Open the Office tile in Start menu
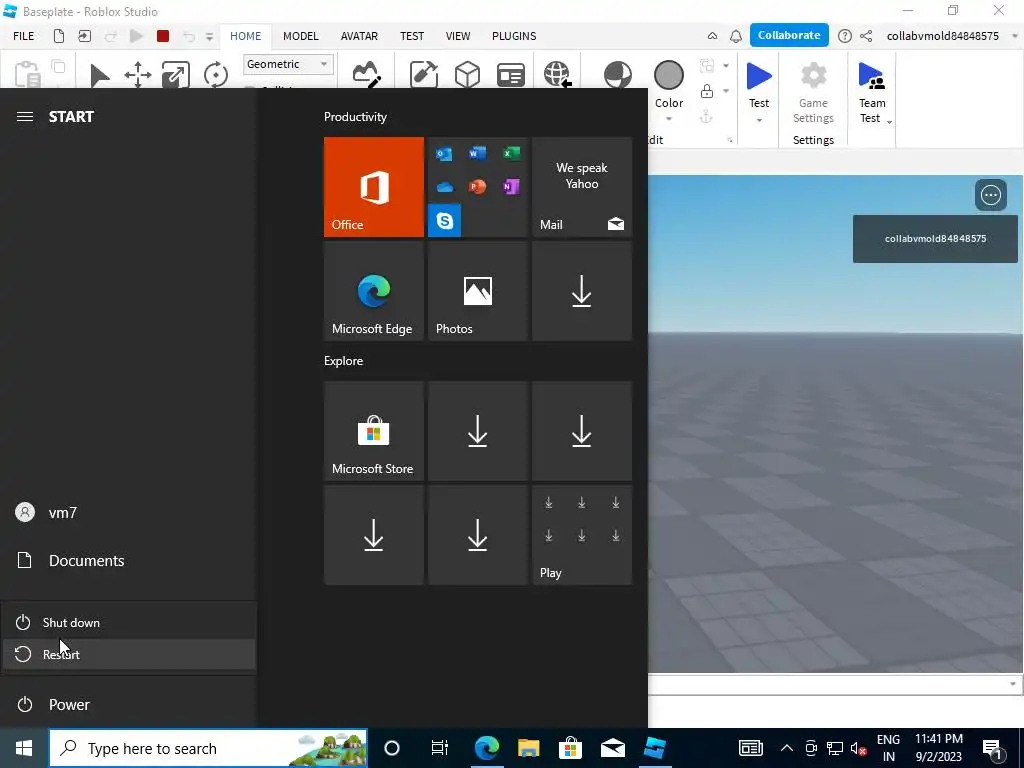The image size is (1024, 768). point(374,187)
